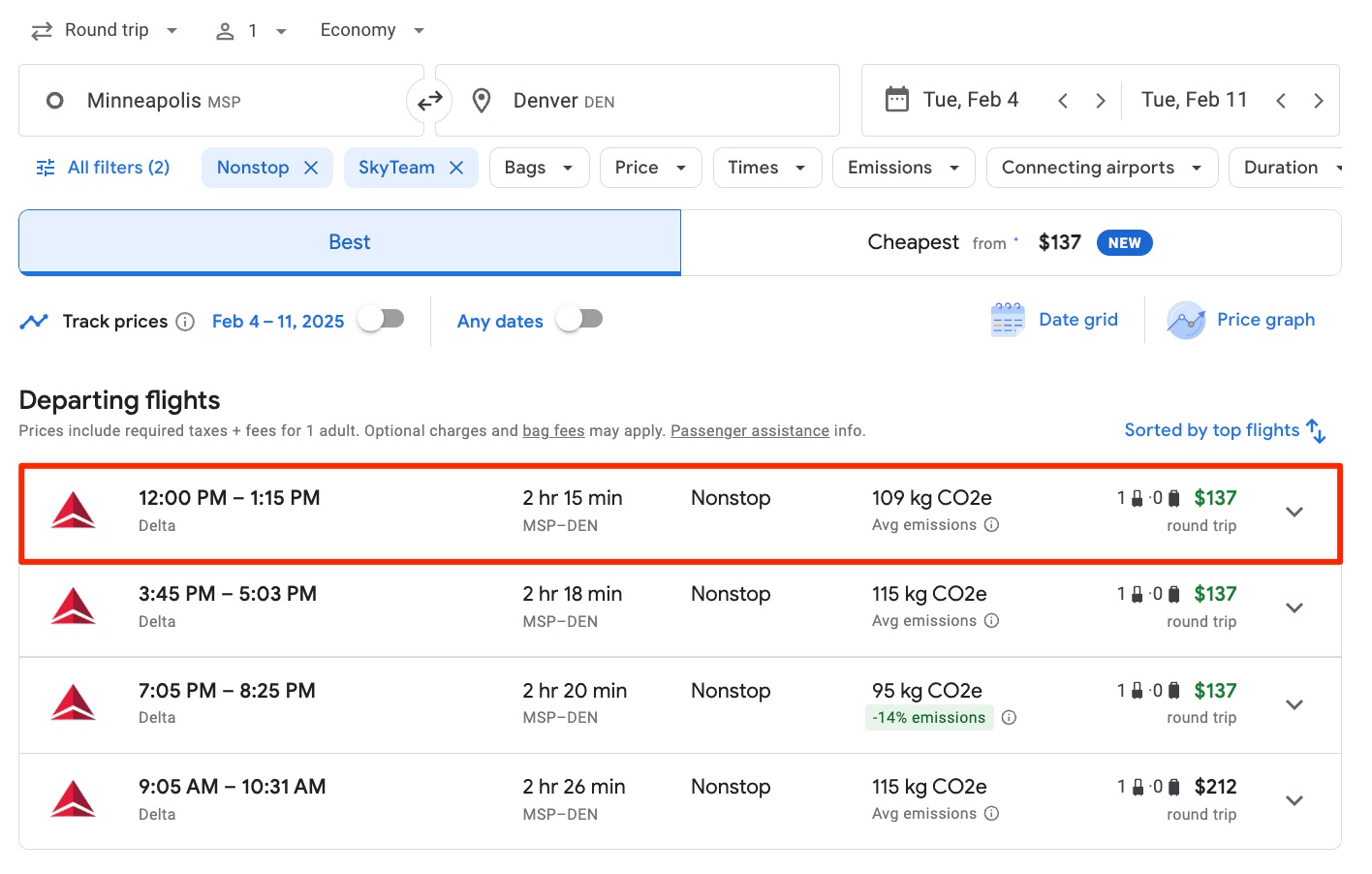Viewport: 1372px width, 874px height.
Task: Click the Delta logo on the 12:00 PM flight
Action: (x=74, y=509)
